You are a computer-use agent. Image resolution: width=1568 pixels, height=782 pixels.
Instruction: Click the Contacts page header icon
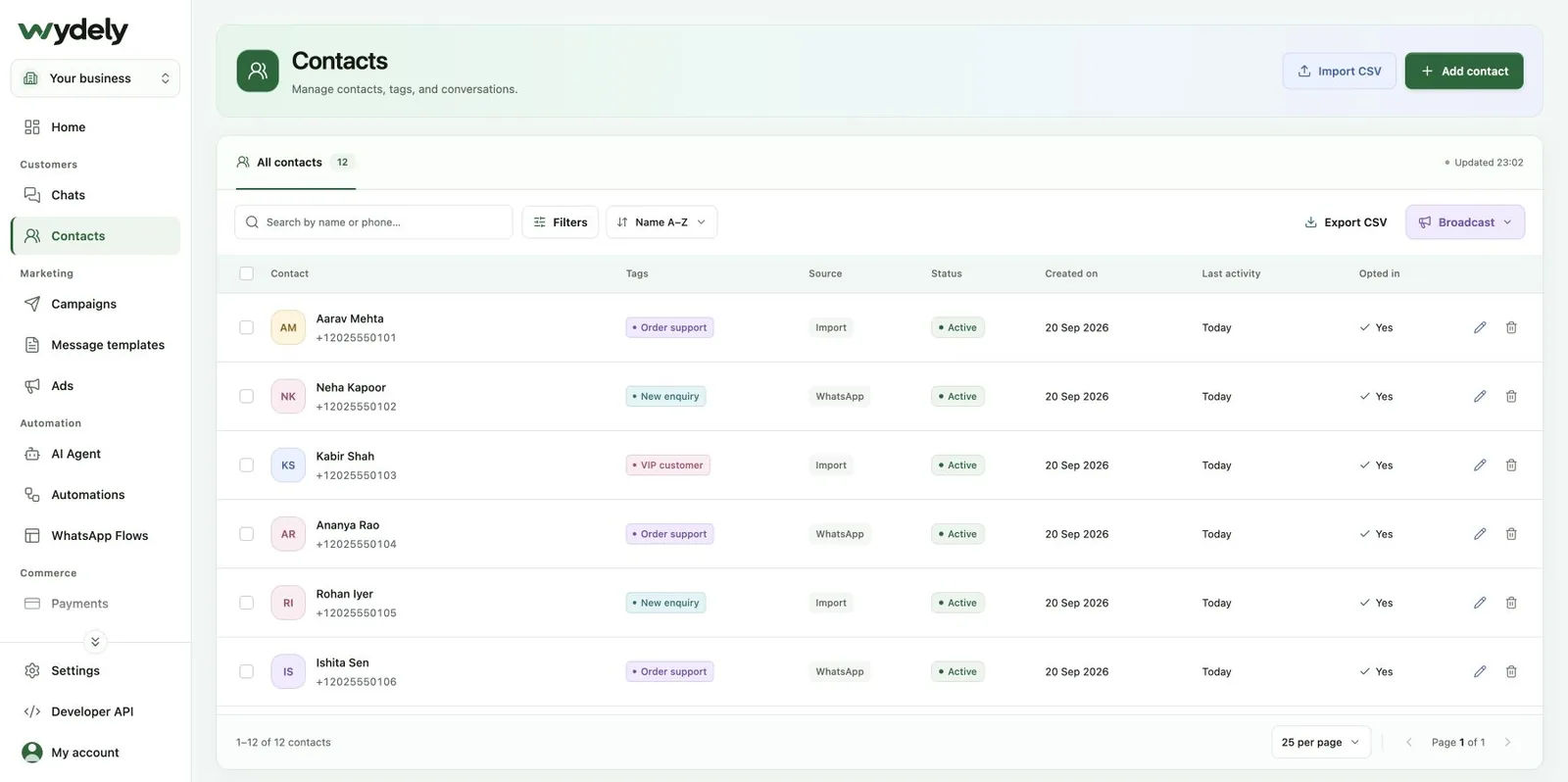tap(258, 71)
